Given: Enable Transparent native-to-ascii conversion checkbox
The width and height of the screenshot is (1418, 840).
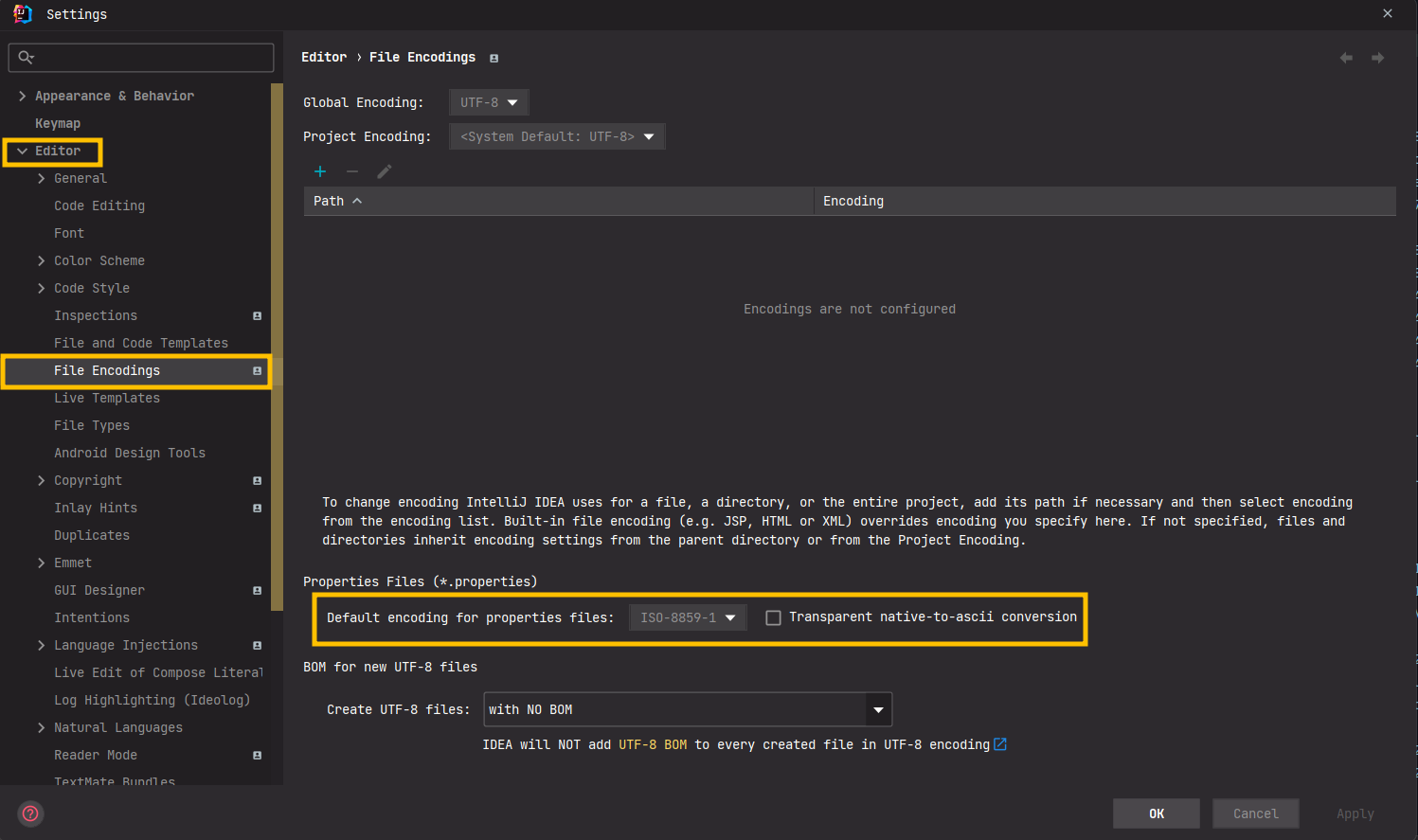Looking at the screenshot, I should click(773, 617).
